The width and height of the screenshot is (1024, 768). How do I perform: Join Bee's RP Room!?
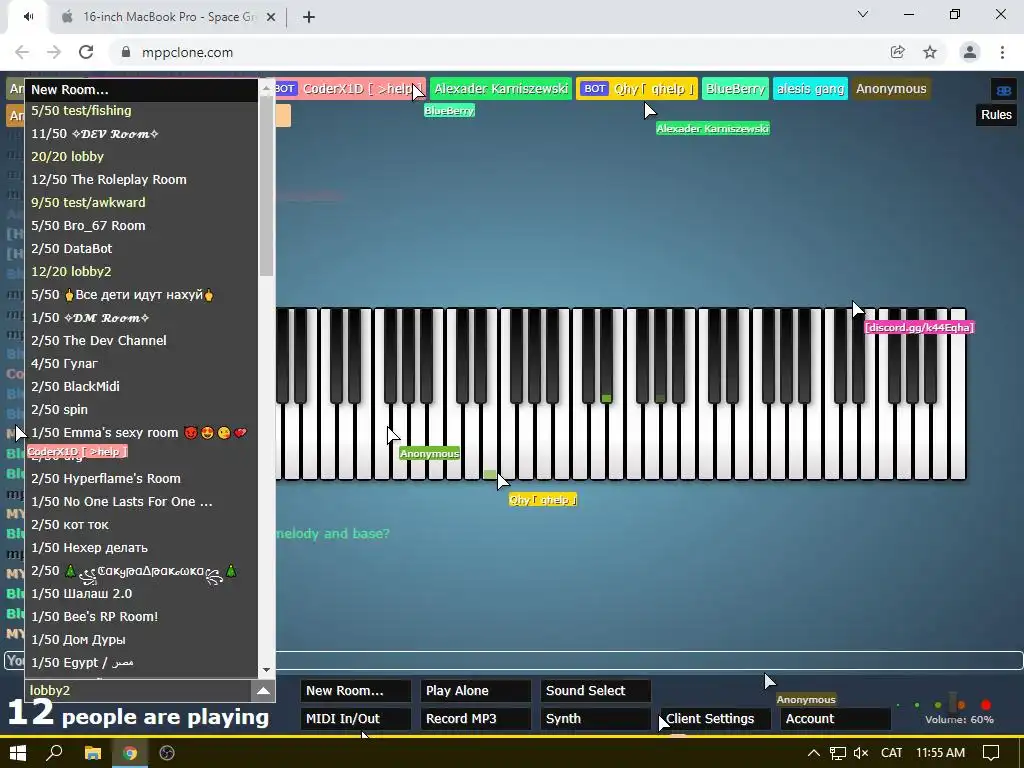[141, 616]
